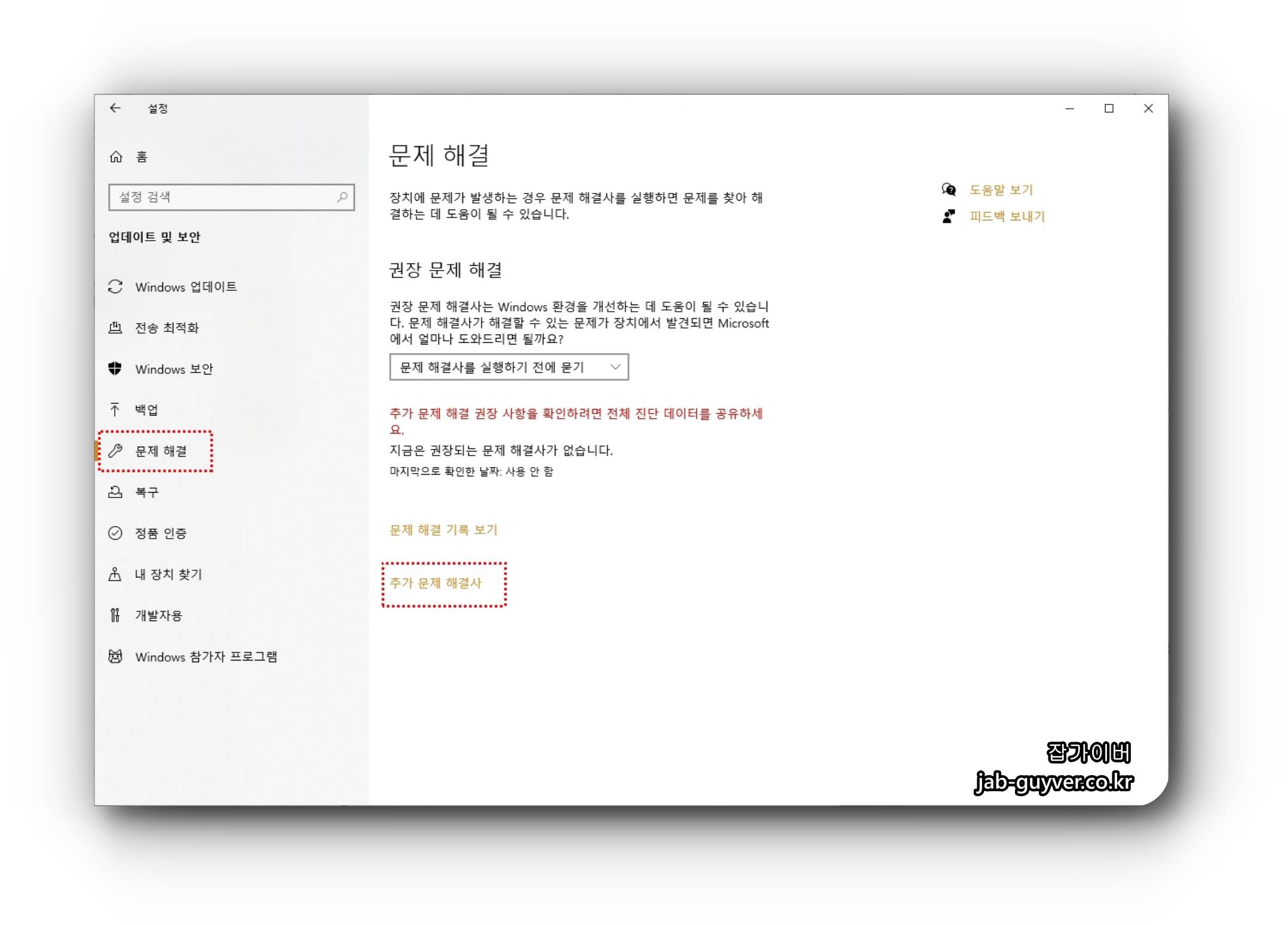Click the 복구 recovery icon
Image resolution: width=1288 pixels, height=925 pixels.
[x=115, y=492]
